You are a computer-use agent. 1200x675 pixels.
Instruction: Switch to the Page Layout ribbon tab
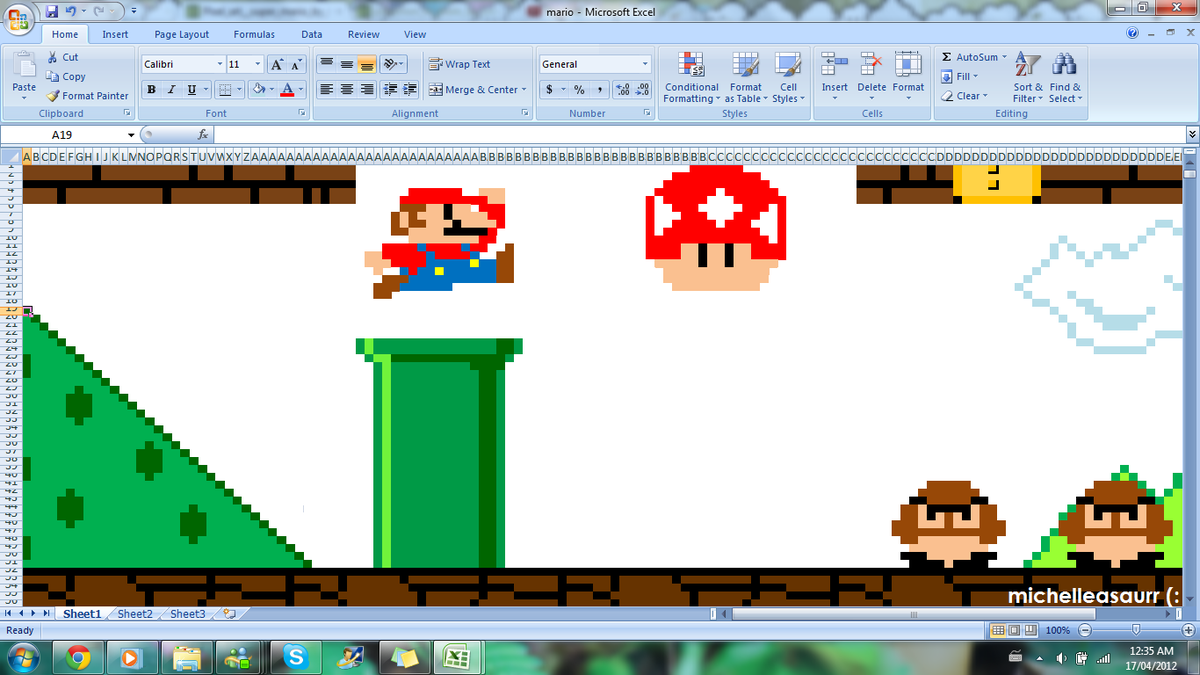pyautogui.click(x=181, y=34)
